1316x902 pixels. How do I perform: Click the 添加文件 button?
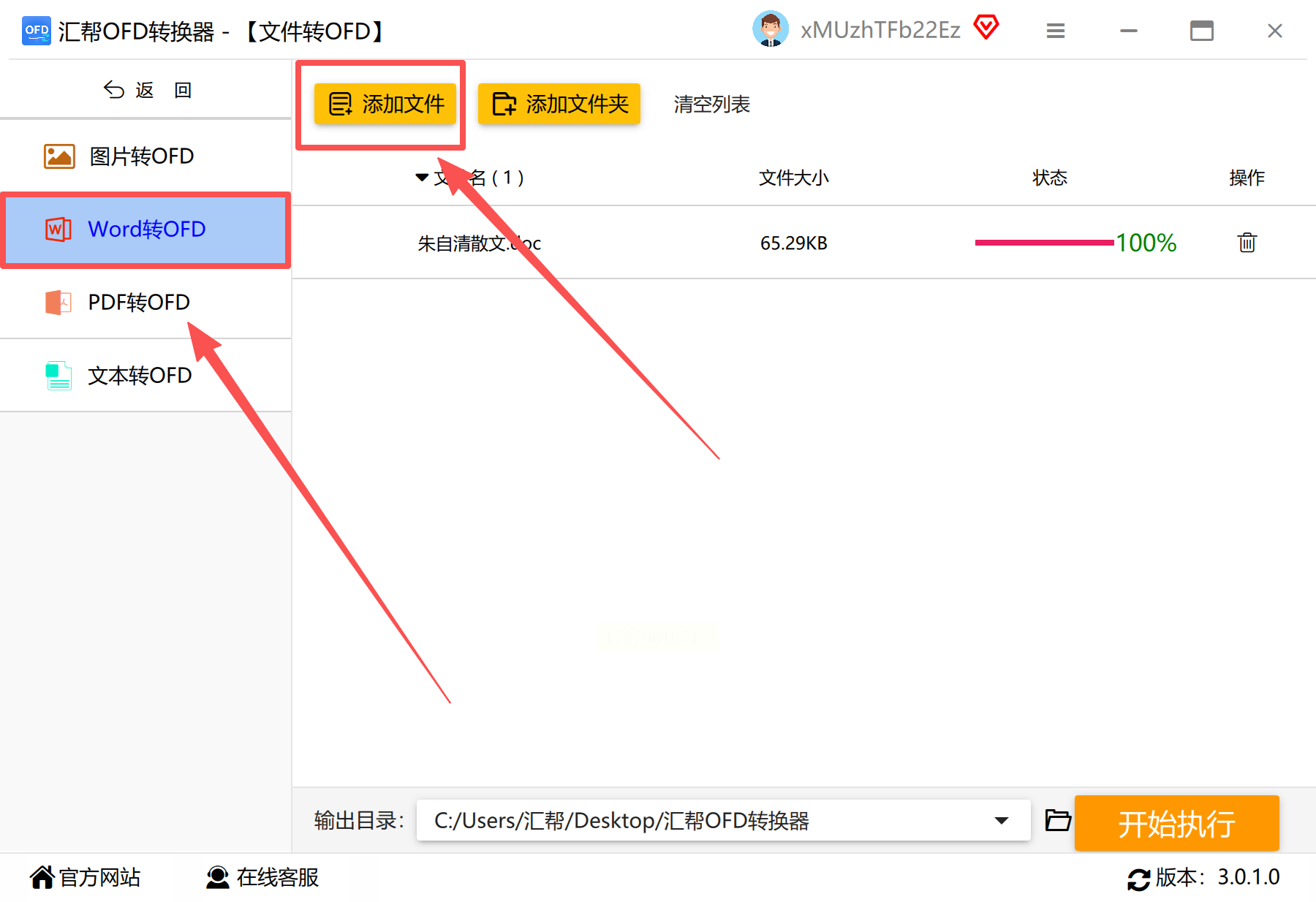coord(385,104)
